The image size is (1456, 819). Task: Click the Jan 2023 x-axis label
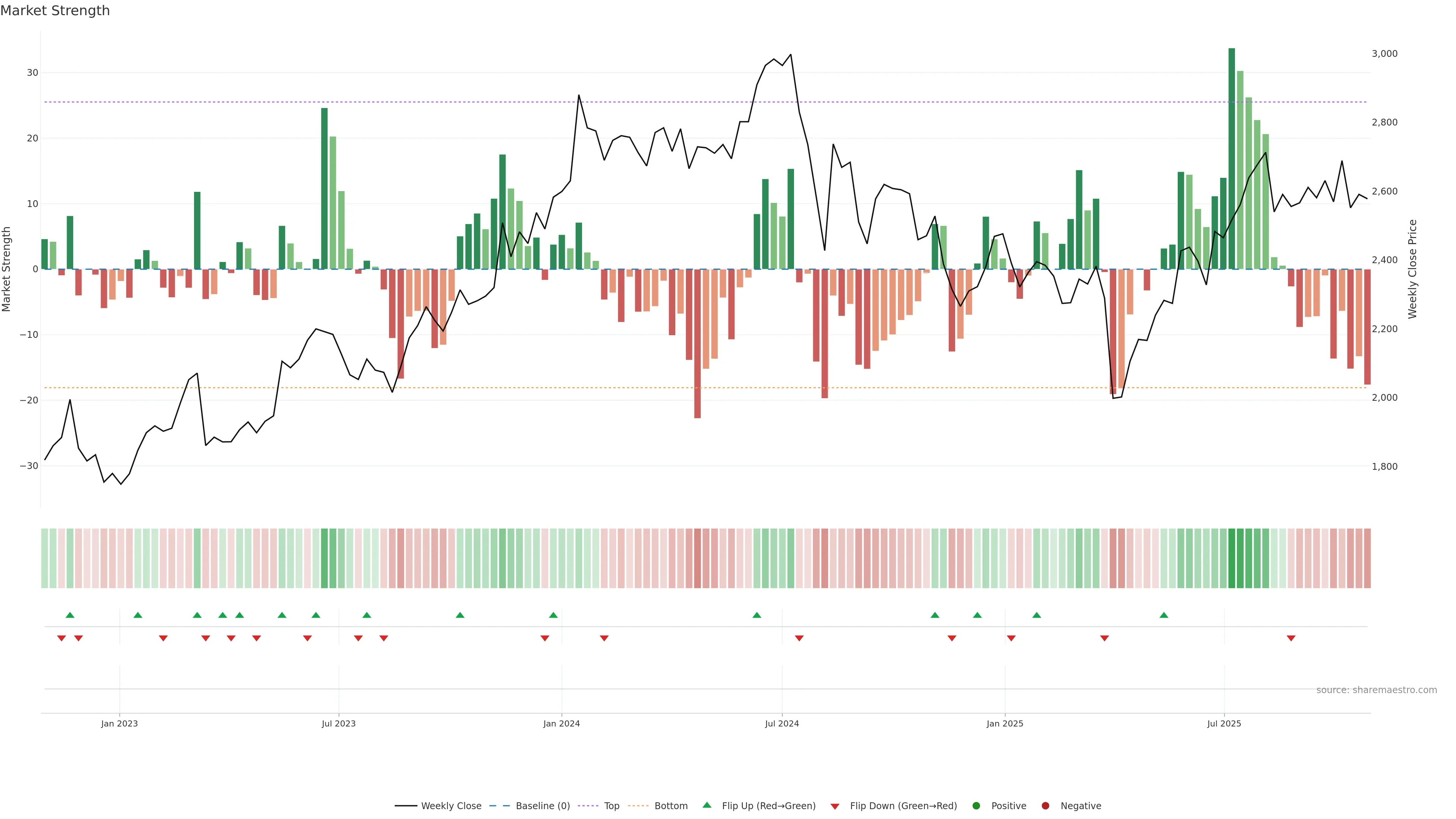click(119, 723)
